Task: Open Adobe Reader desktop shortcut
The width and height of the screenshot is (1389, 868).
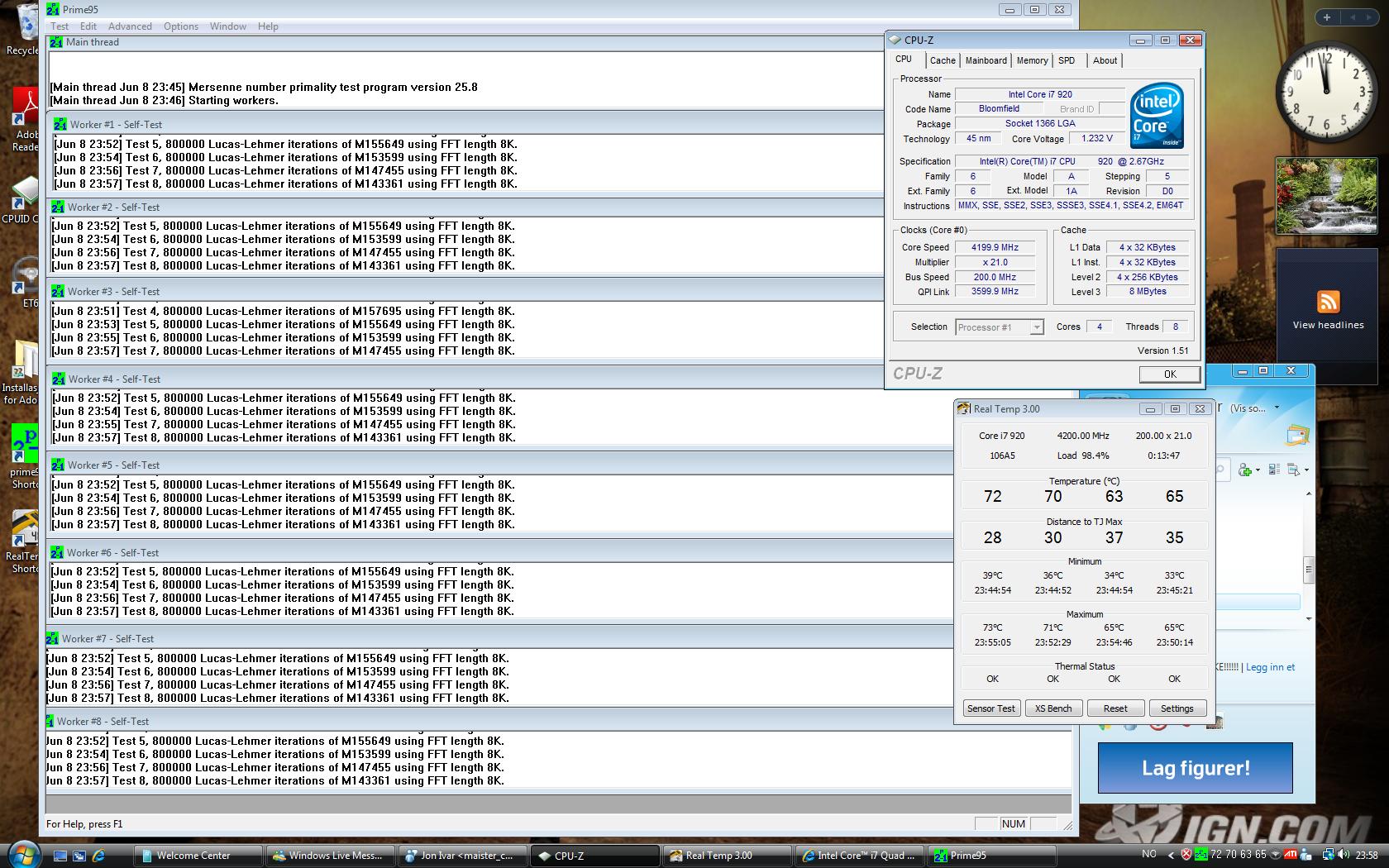Action: click(x=25, y=120)
